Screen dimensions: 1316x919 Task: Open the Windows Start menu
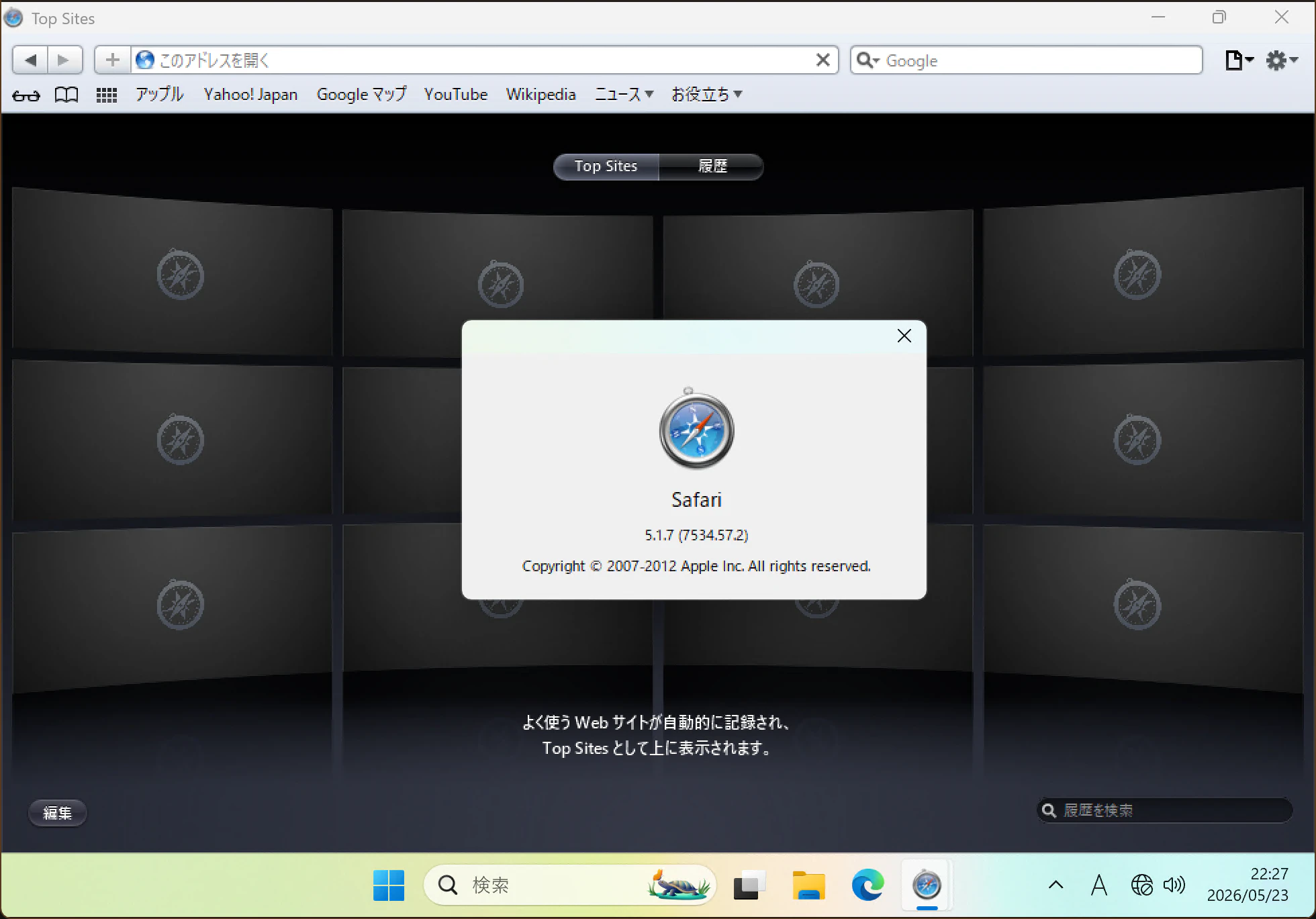(389, 885)
